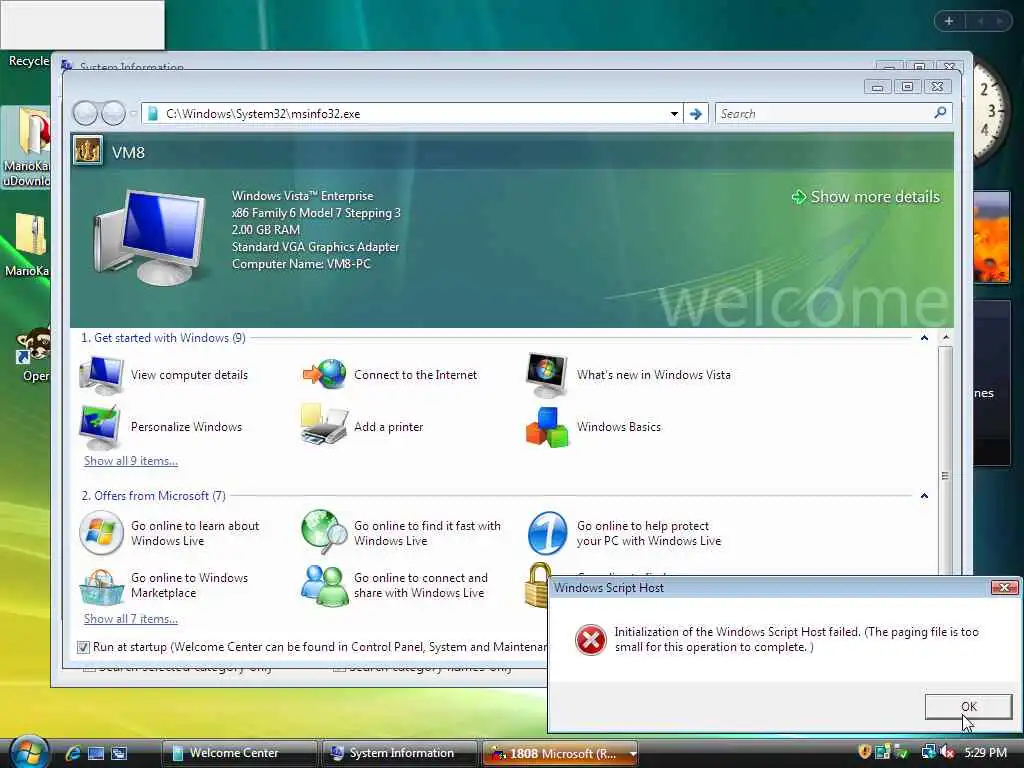Screen dimensions: 1024x768
Task: Click Go online to Windows Marketplace text
Action: 189,585
